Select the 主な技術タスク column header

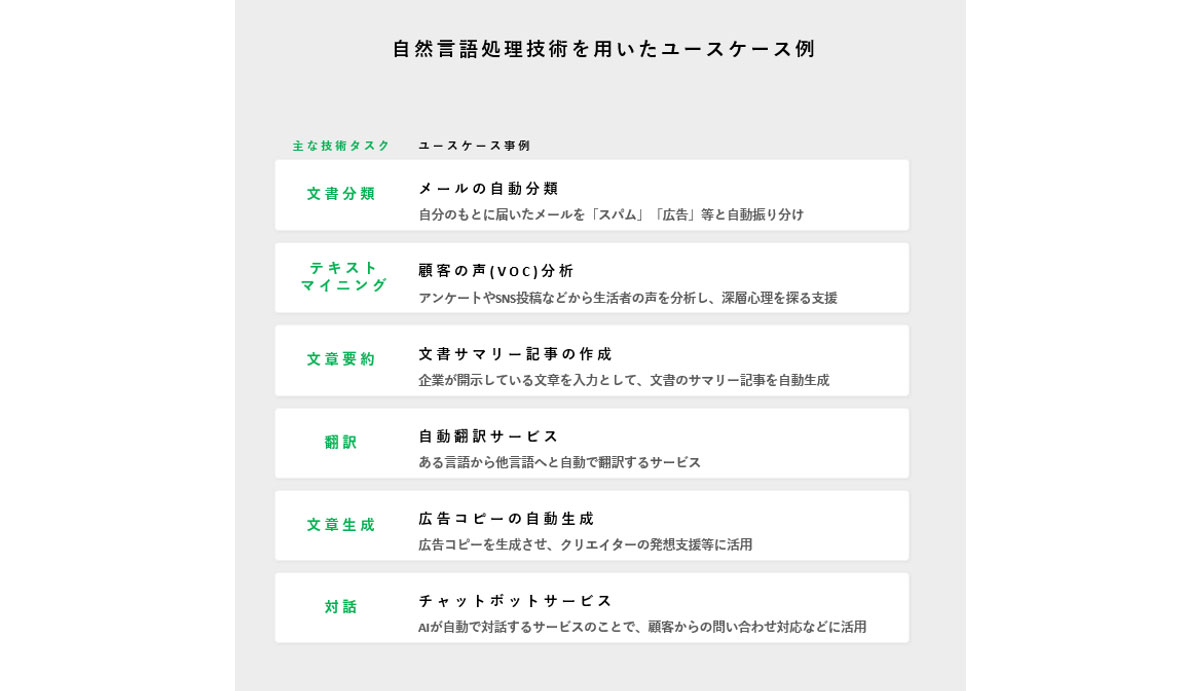[x=341, y=145]
